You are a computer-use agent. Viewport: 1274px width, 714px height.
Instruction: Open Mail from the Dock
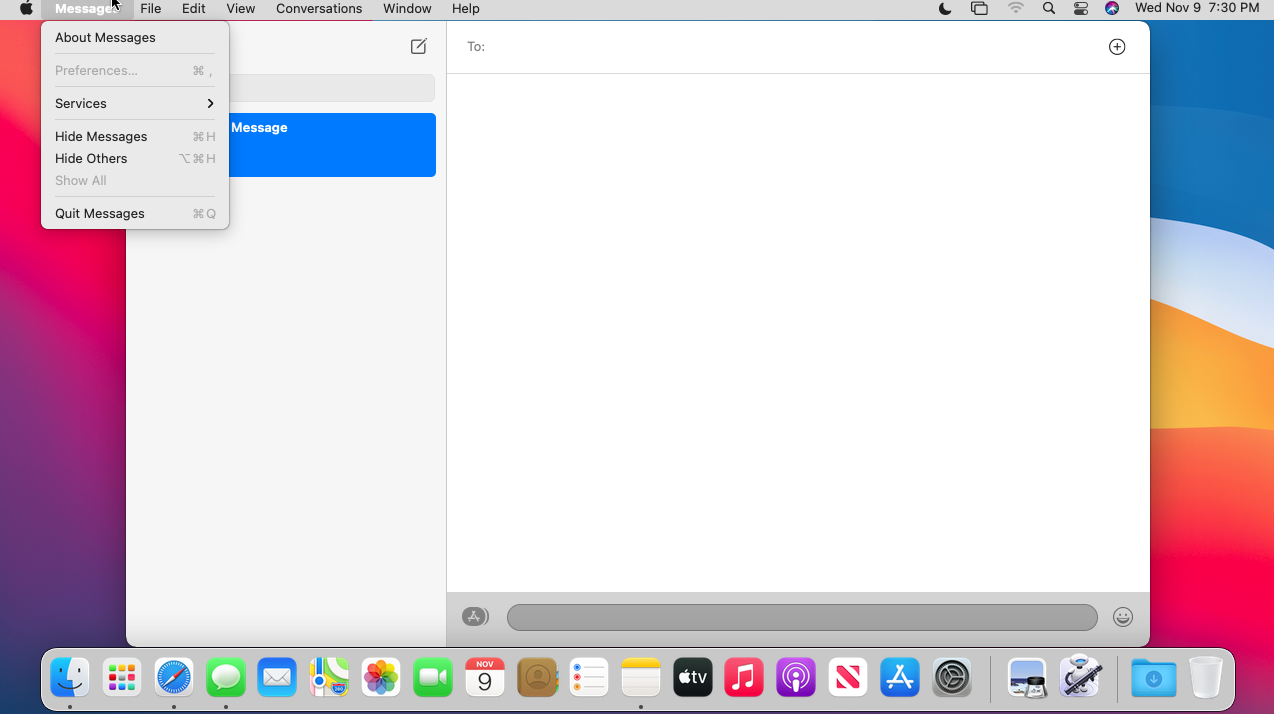[x=277, y=678]
